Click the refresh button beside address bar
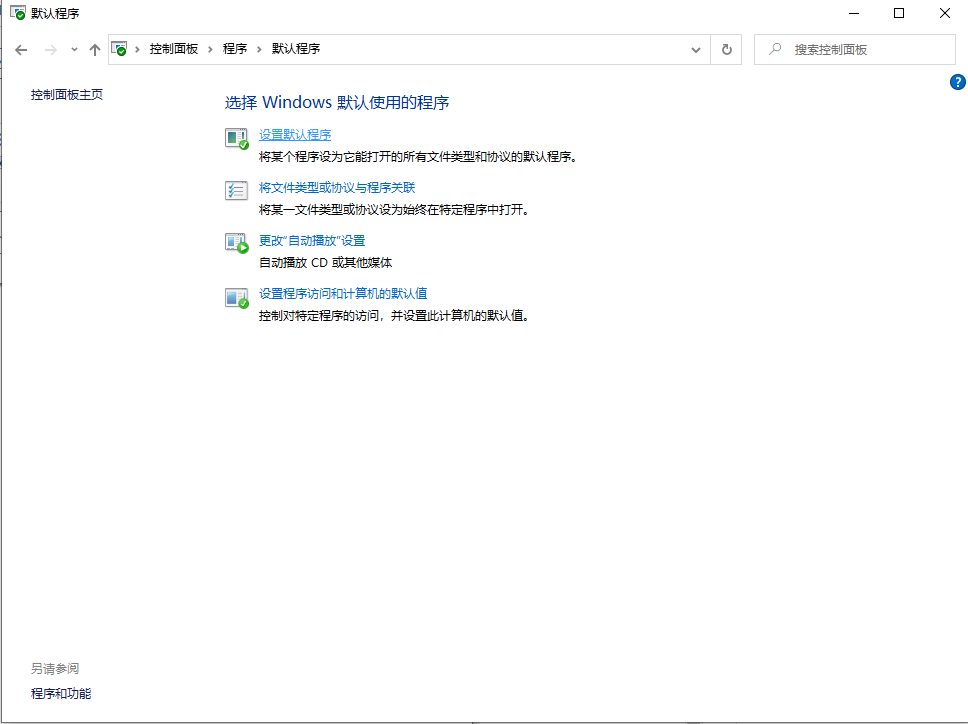Image resolution: width=968 pixels, height=724 pixels. click(726, 49)
